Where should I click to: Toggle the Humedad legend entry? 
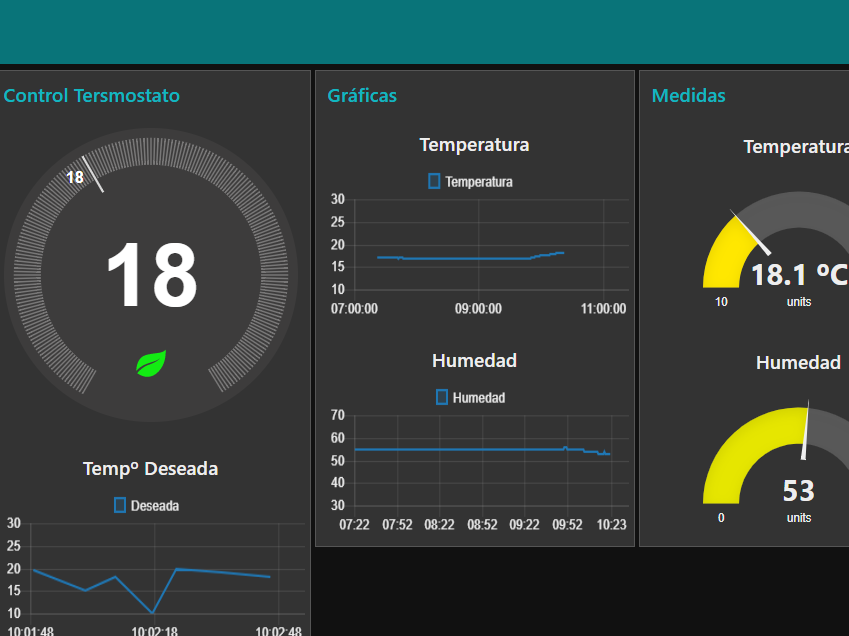[x=470, y=397]
